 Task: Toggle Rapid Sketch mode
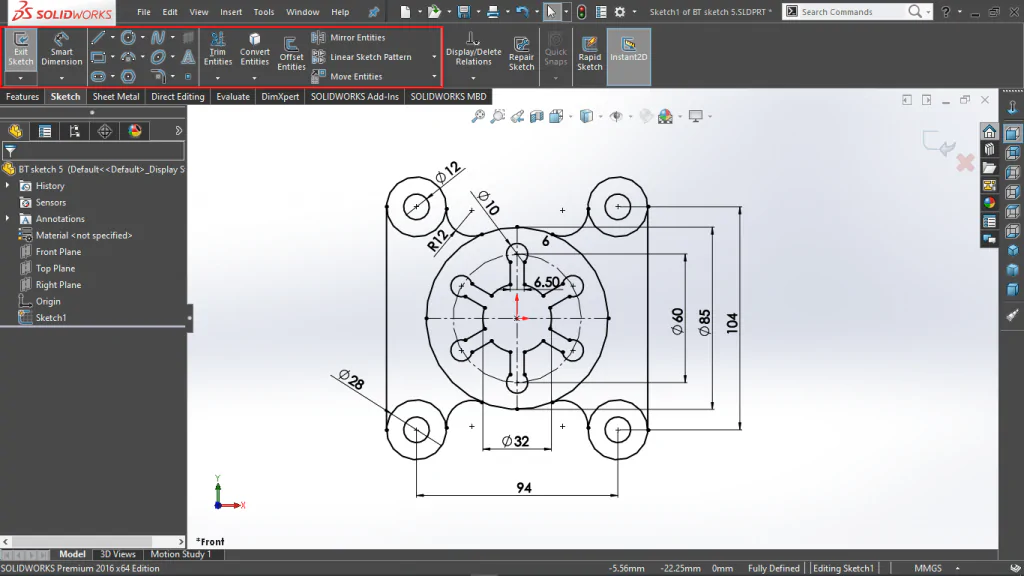click(x=589, y=56)
